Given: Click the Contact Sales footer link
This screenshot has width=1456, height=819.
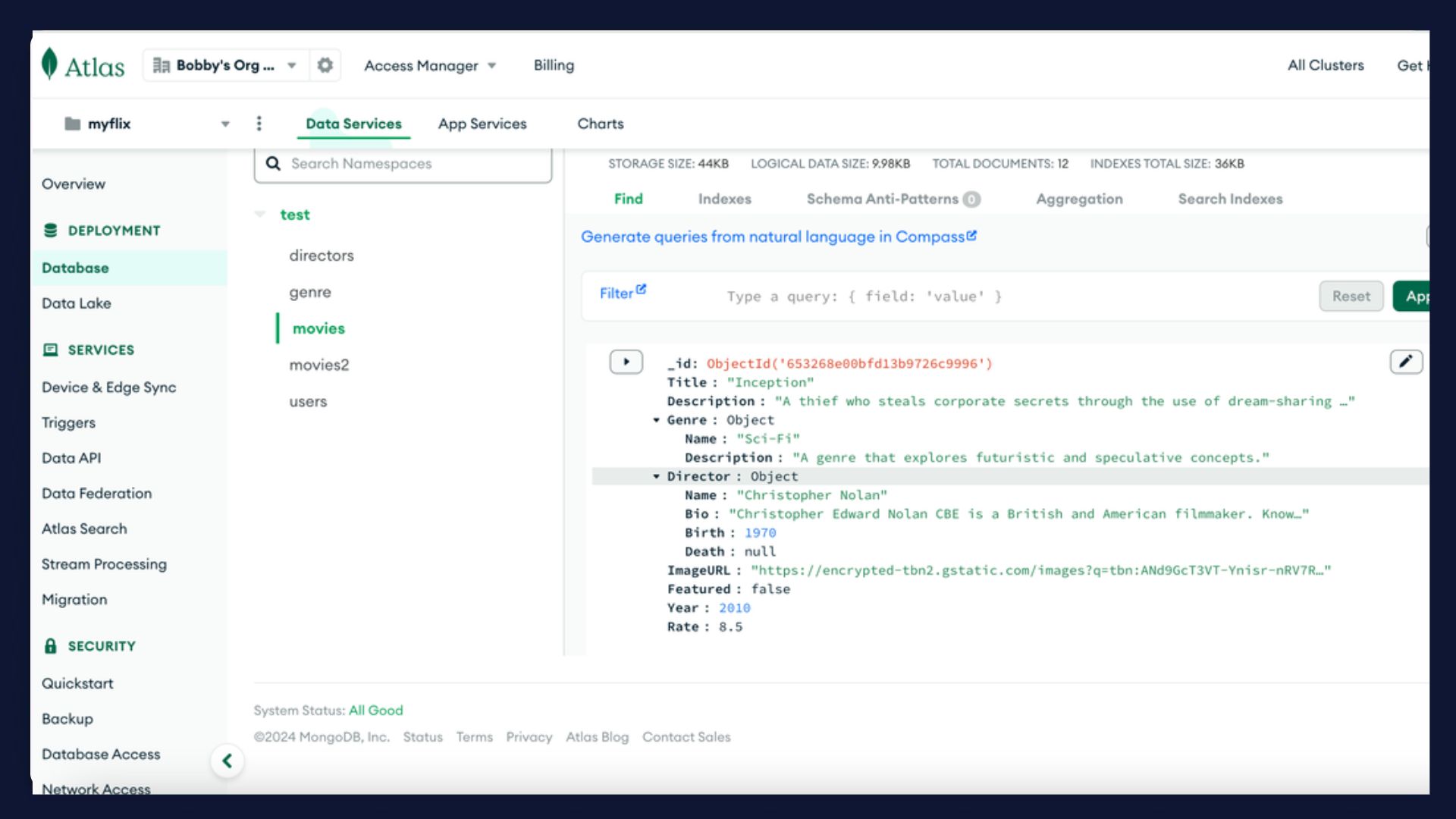Looking at the screenshot, I should [x=687, y=737].
